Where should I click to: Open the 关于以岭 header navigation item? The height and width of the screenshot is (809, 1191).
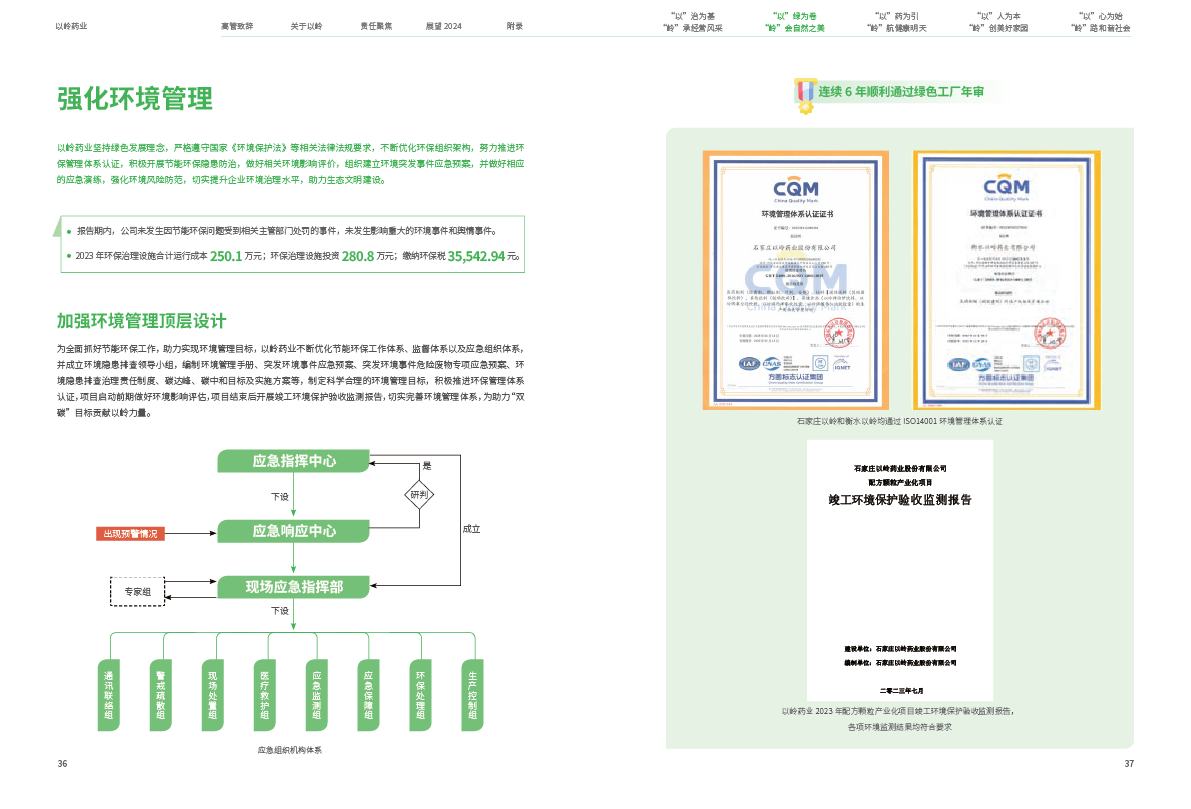306,26
